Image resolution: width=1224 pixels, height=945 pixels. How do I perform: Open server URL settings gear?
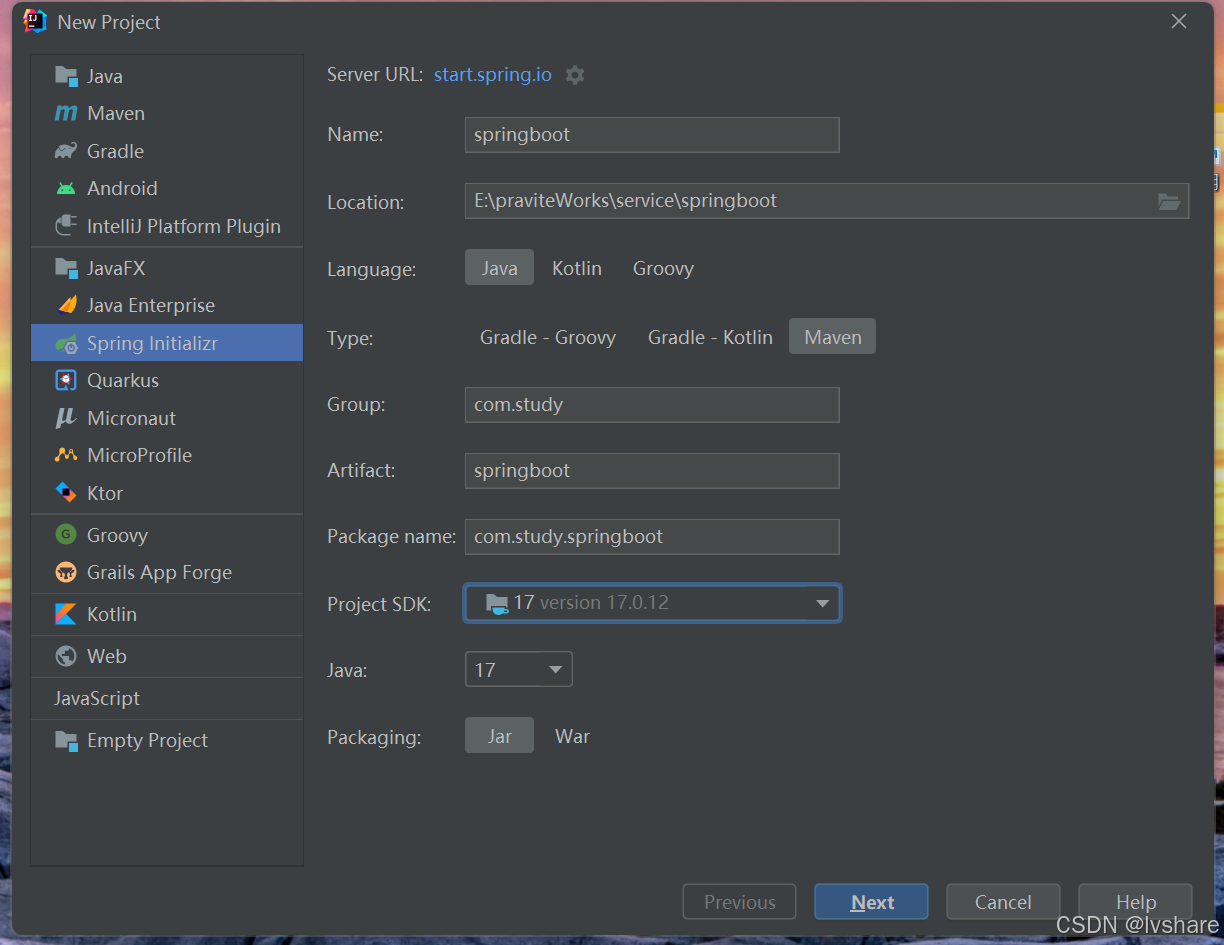tap(575, 75)
